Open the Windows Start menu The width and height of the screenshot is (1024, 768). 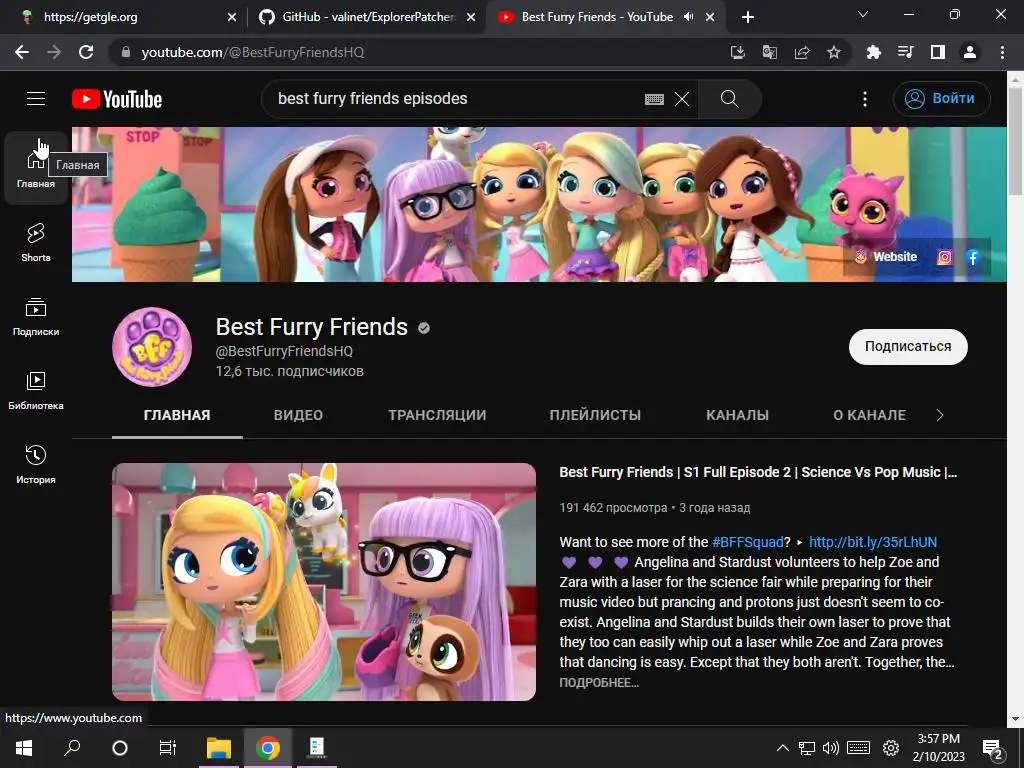pyautogui.click(x=24, y=747)
